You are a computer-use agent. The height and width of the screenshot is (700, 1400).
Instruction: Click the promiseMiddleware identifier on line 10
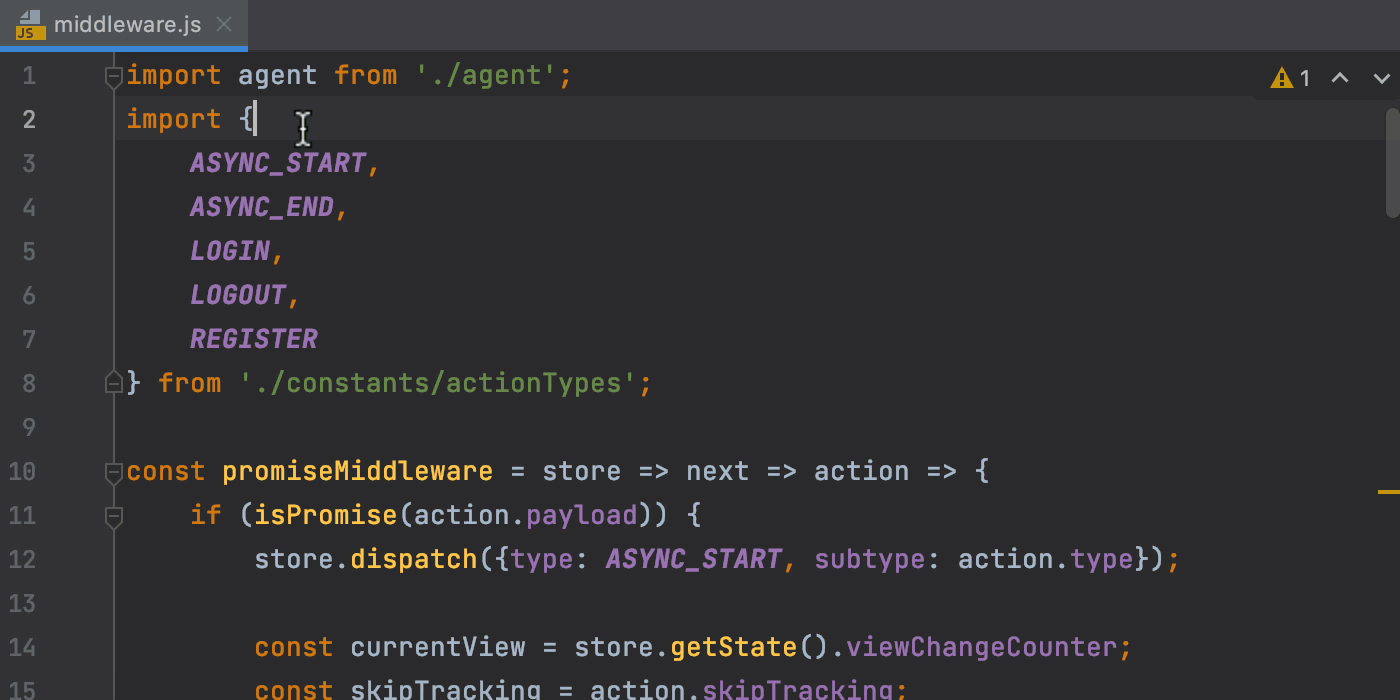(357, 471)
